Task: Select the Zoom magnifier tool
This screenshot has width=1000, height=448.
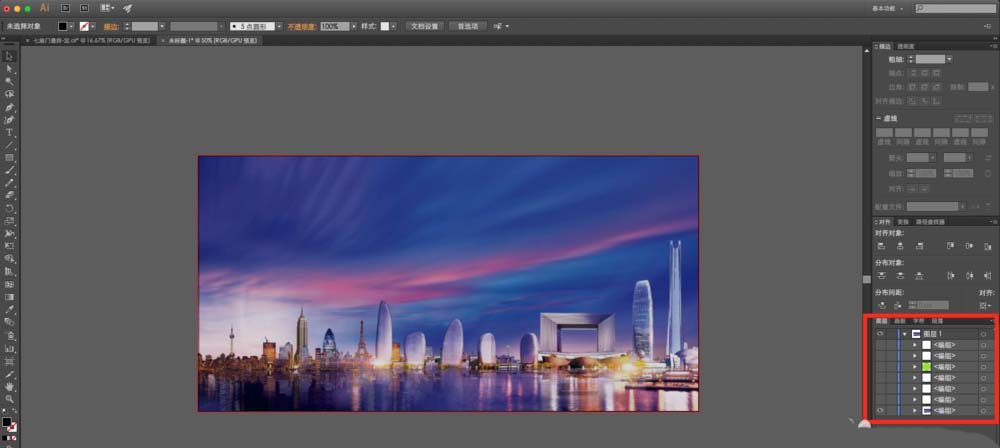Action: coord(9,399)
